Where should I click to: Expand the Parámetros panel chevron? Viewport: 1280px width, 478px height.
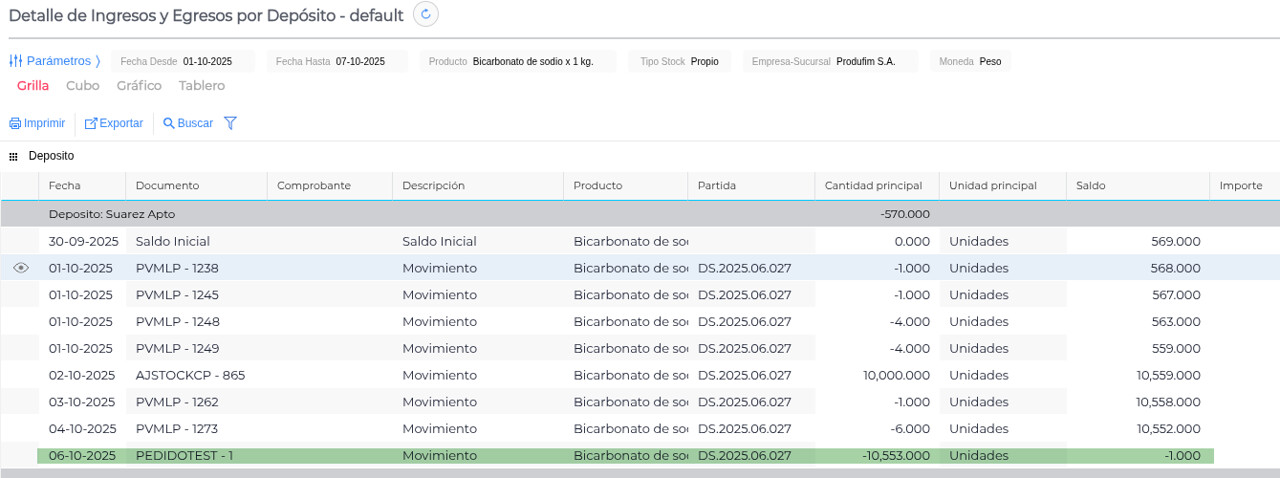tap(98, 61)
